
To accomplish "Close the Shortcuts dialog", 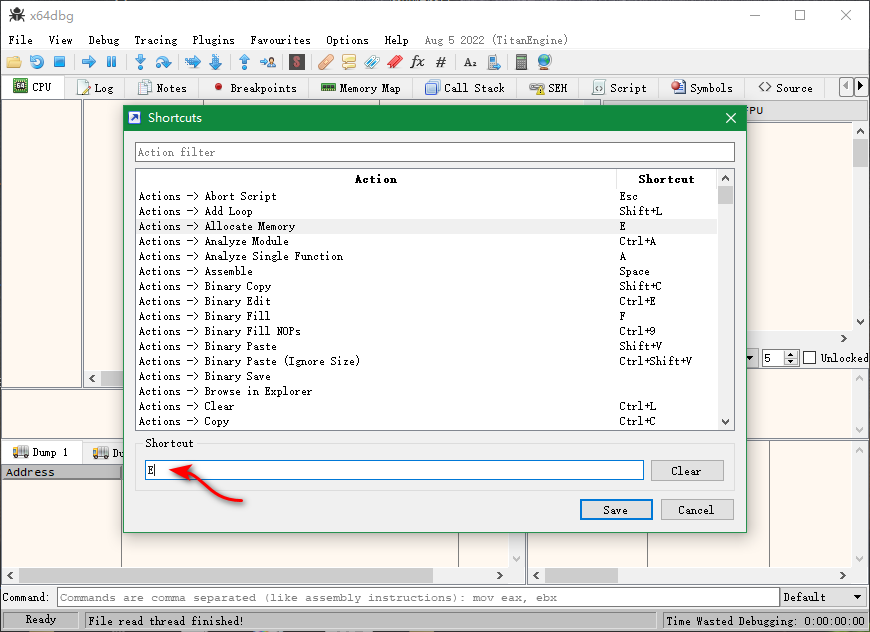I will 731,118.
